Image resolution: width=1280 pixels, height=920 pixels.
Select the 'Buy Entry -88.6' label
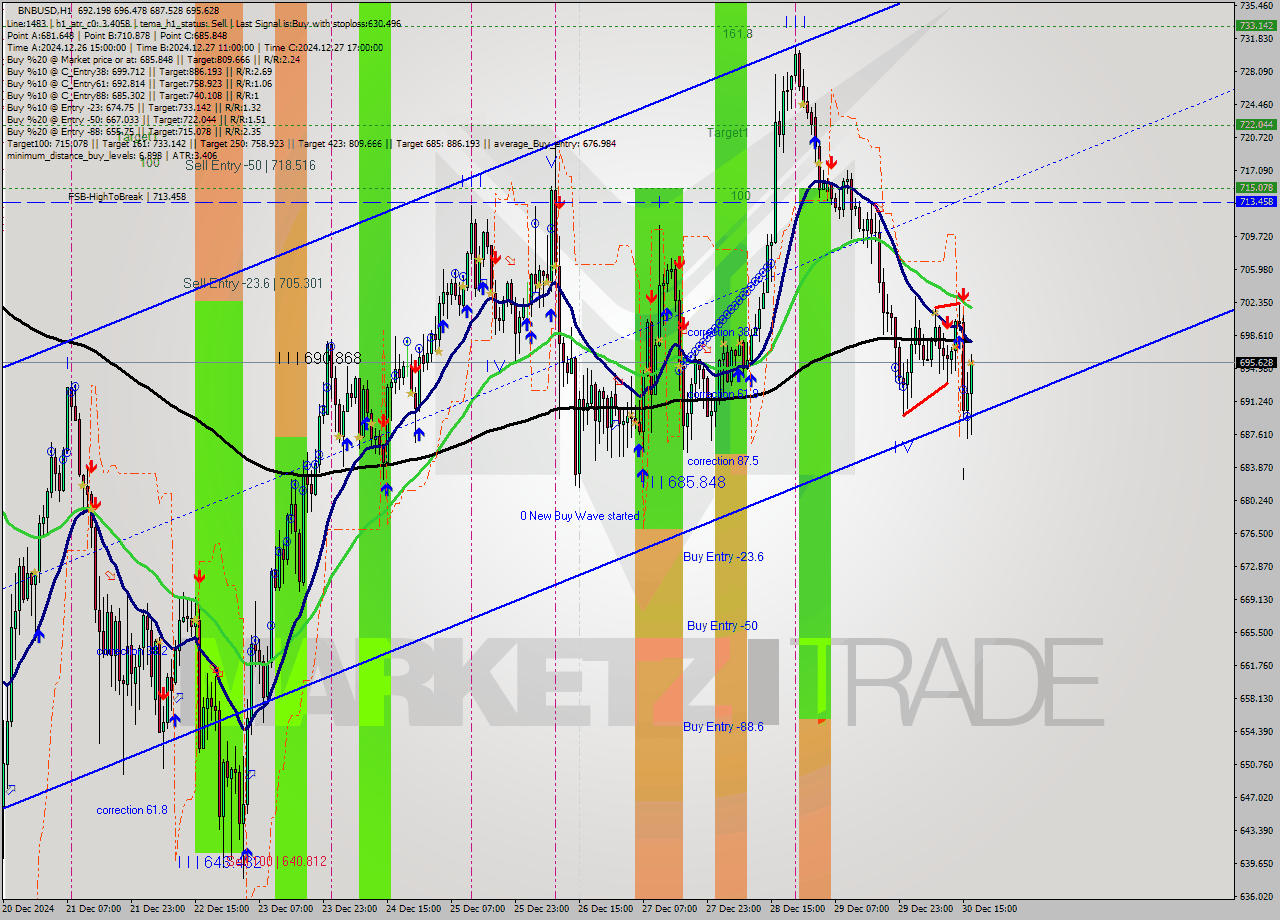pyautogui.click(x=723, y=726)
